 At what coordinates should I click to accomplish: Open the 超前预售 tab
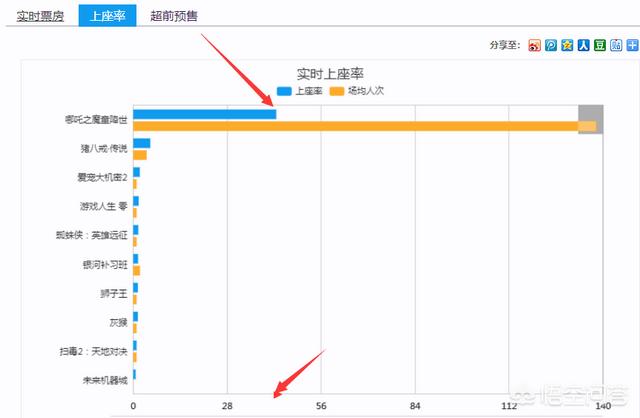pyautogui.click(x=173, y=16)
